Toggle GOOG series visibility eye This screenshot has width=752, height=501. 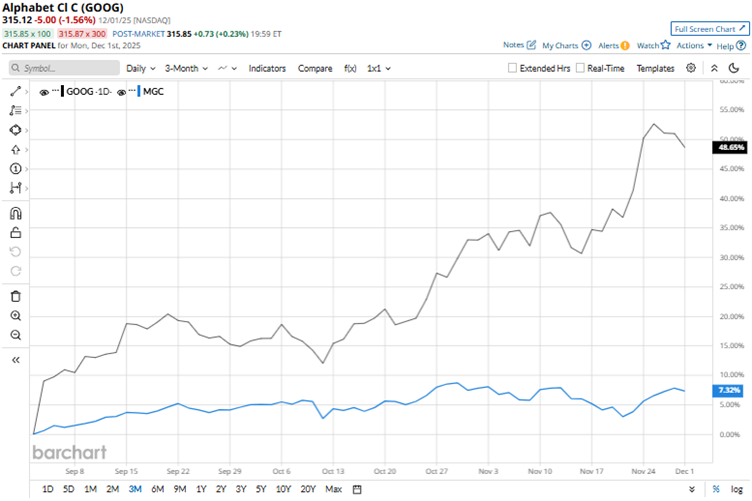click(44, 92)
